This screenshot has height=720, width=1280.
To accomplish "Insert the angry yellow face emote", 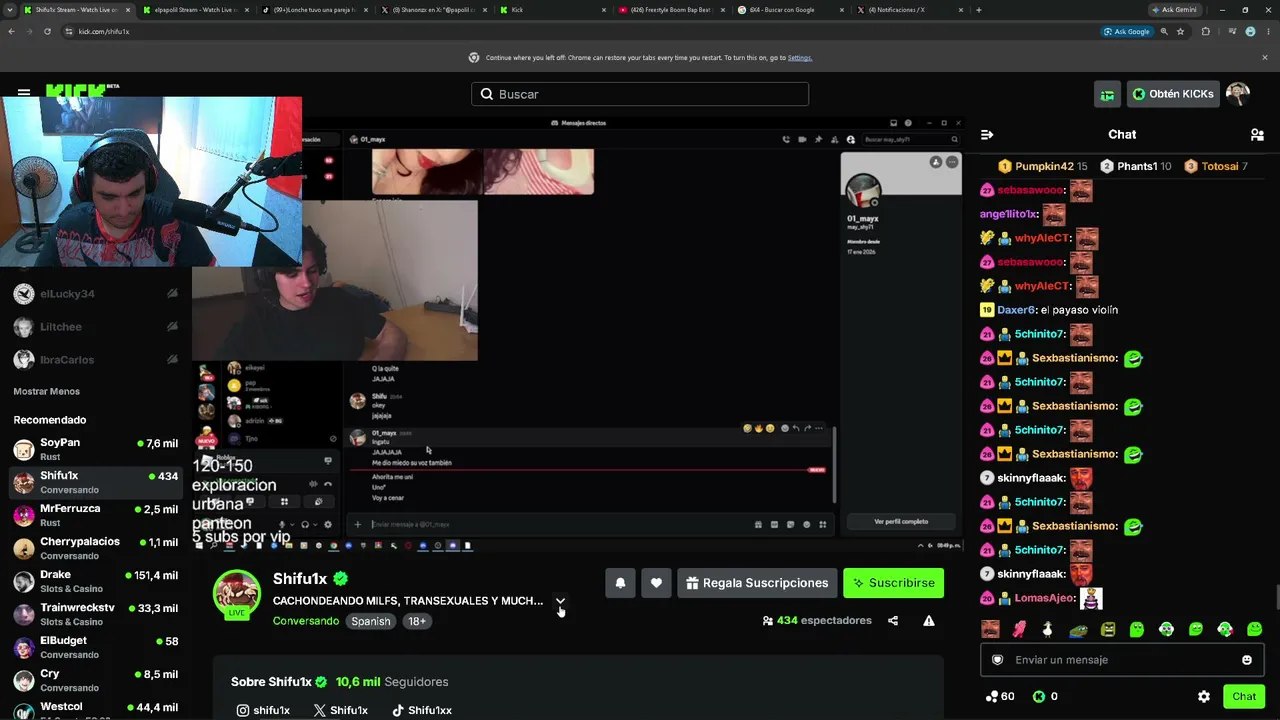I will pos(1108,629).
